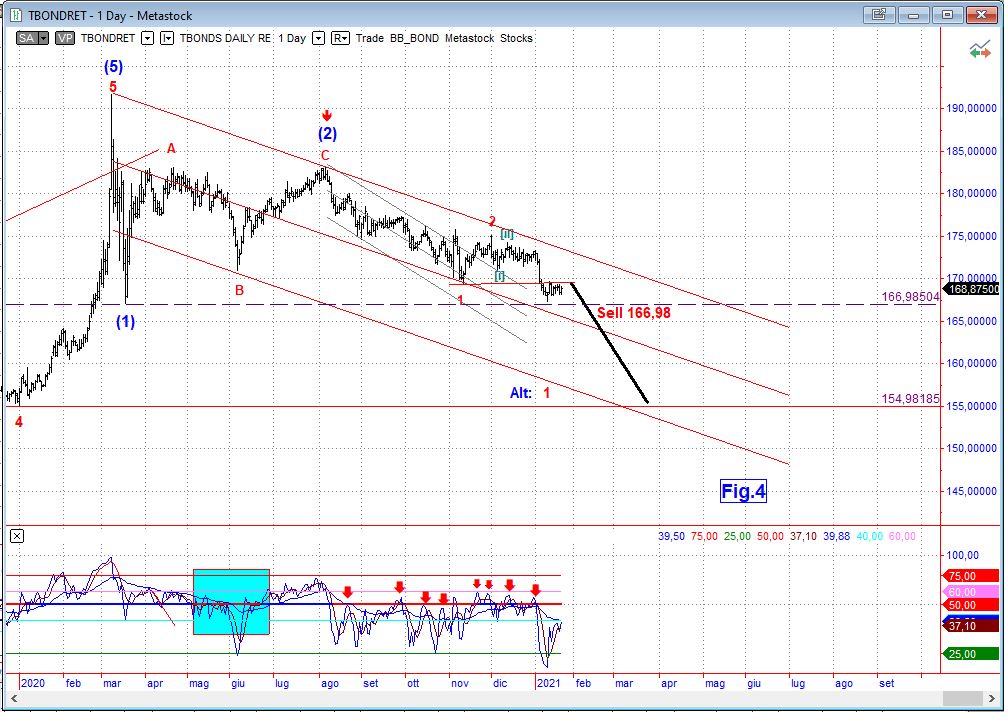Click Stocks in the toolbar

pyautogui.click(x=516, y=38)
